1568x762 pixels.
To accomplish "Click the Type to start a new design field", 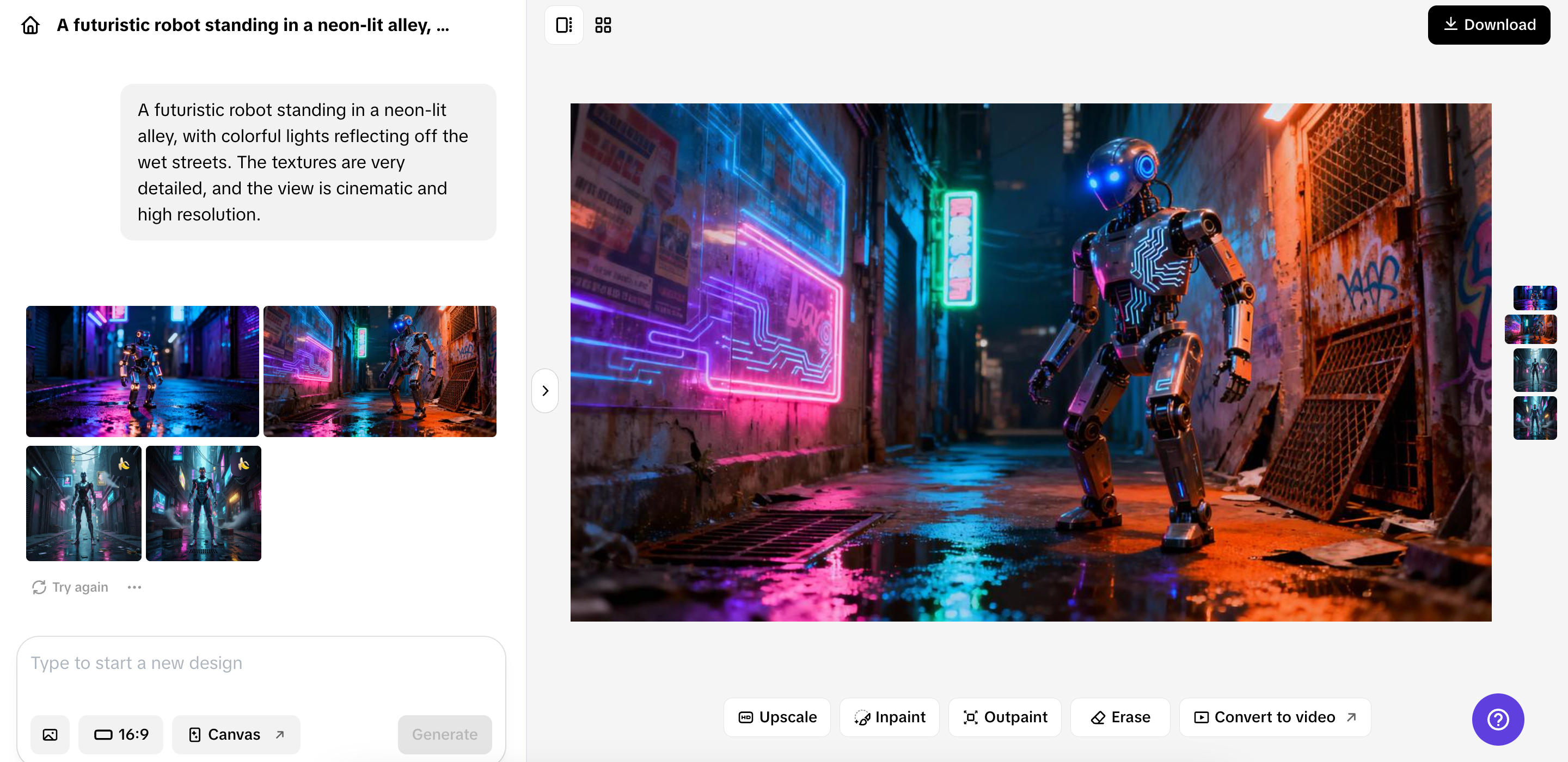I will pos(262,663).
